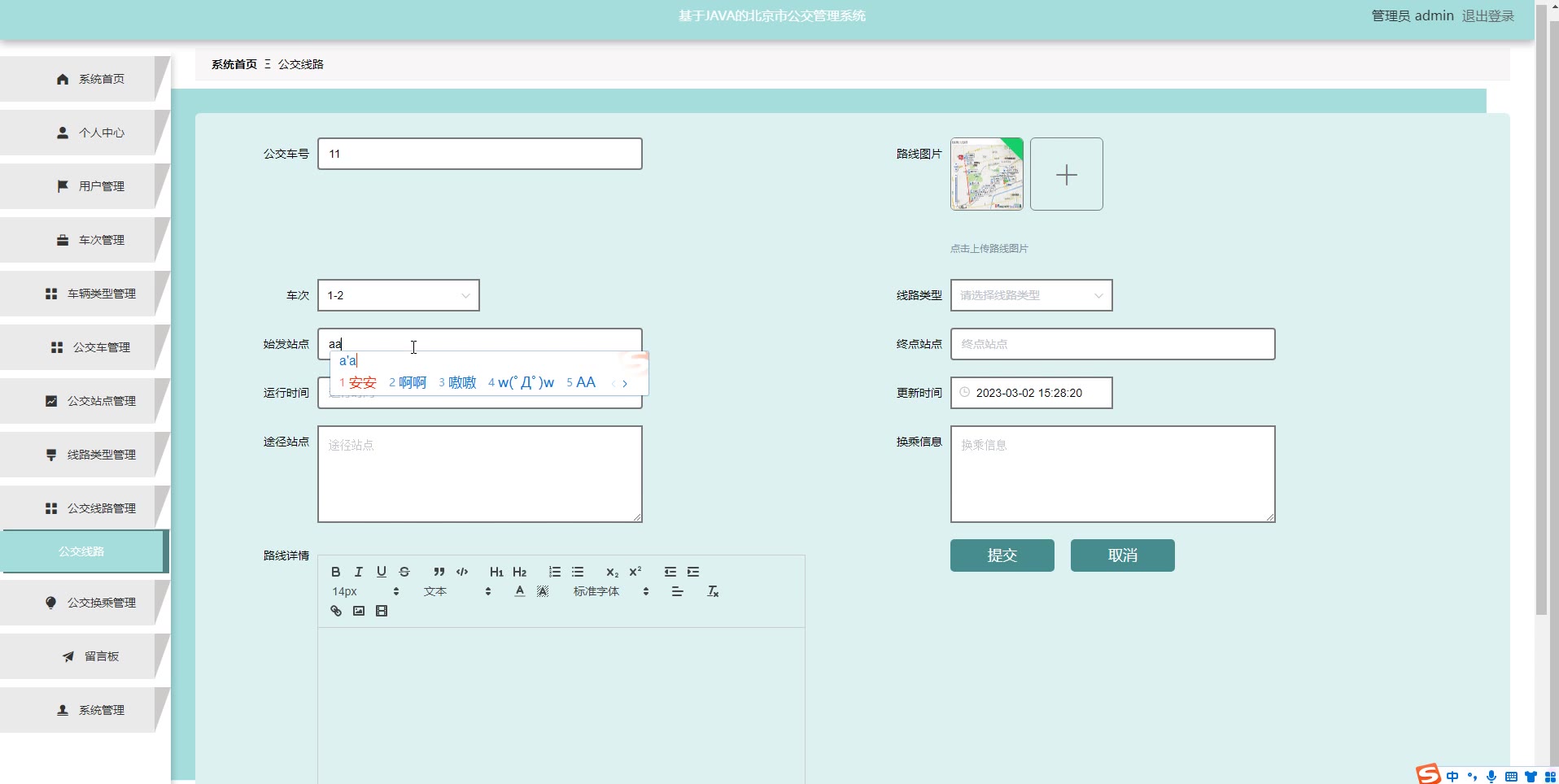Toggle bold in route details editor

click(x=336, y=572)
